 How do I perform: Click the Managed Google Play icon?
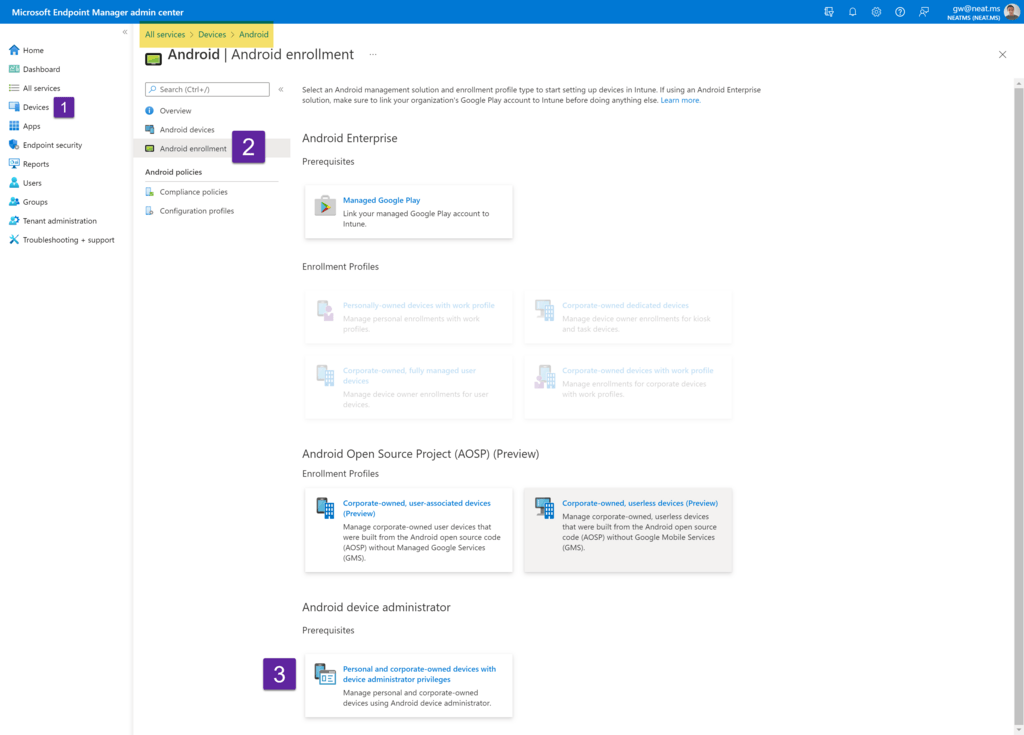(x=325, y=206)
